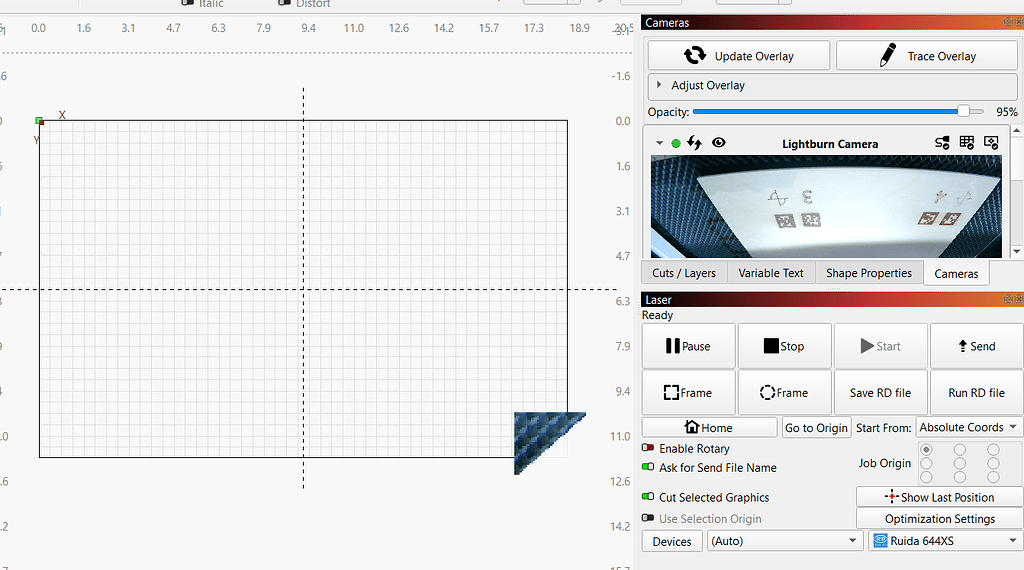
Task: Float the Cameras panel using header icon
Action: click(x=1008, y=22)
